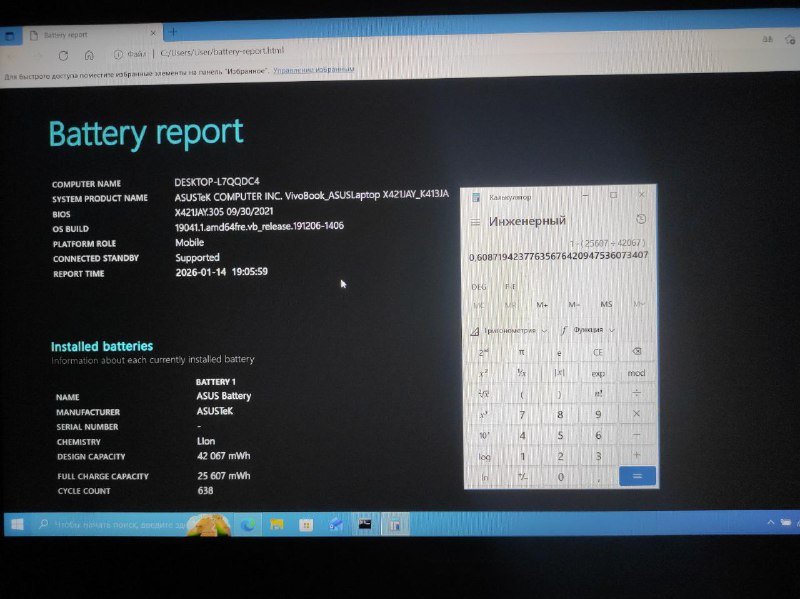
Task: Toggle the 2nd function key
Action: 484,352
